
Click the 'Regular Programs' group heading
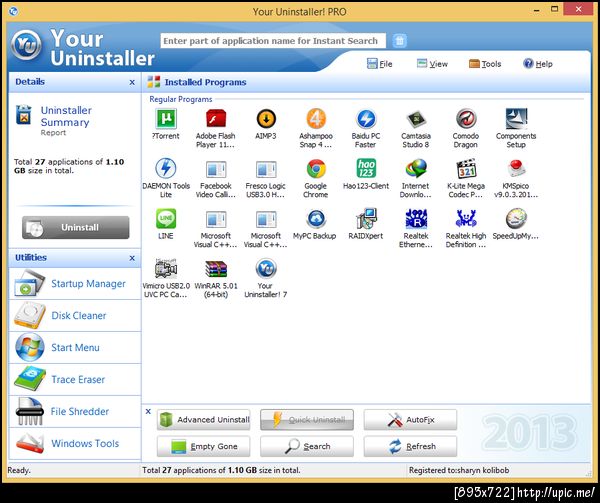pyautogui.click(x=181, y=99)
